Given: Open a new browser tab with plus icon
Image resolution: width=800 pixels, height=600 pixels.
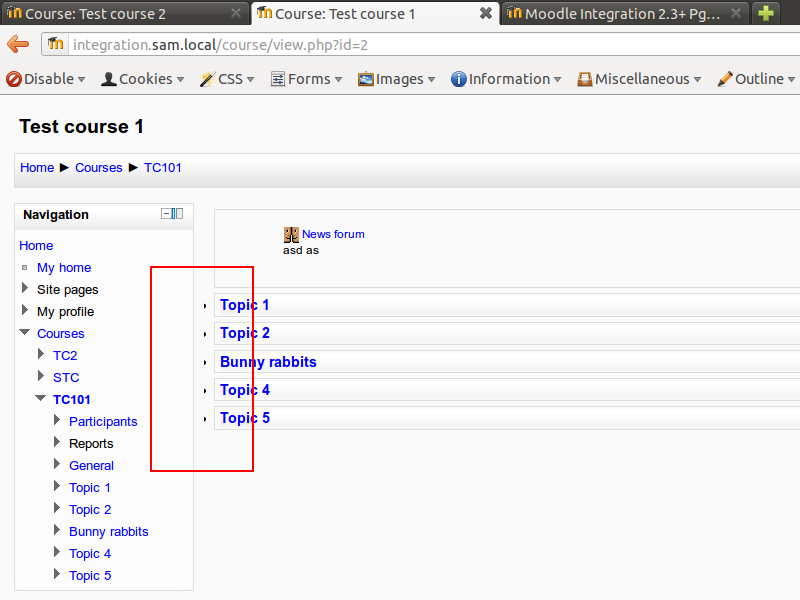Looking at the screenshot, I should (766, 13).
